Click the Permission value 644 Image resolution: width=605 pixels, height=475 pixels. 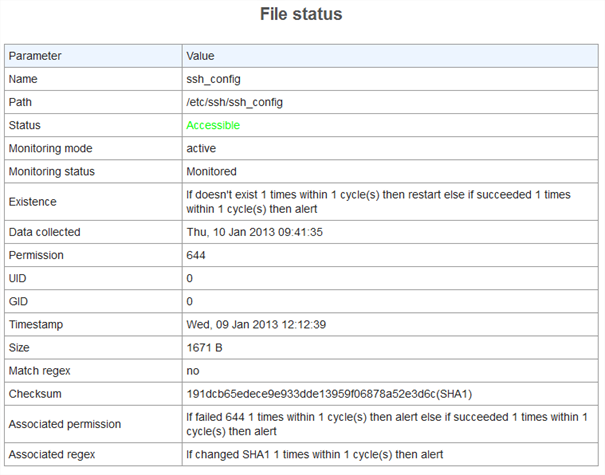click(196, 255)
